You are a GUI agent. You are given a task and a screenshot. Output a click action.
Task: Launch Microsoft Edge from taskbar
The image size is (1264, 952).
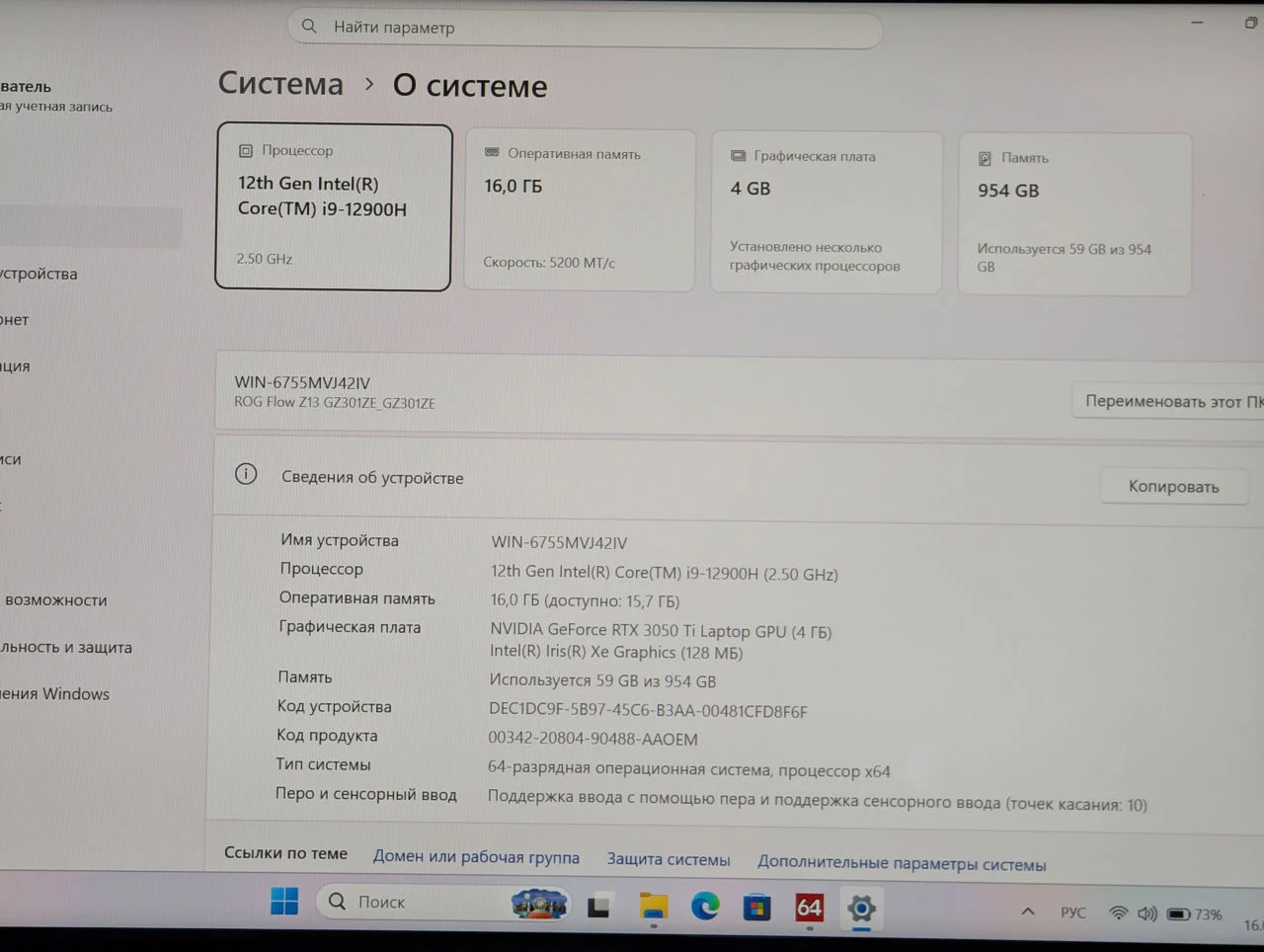705,906
